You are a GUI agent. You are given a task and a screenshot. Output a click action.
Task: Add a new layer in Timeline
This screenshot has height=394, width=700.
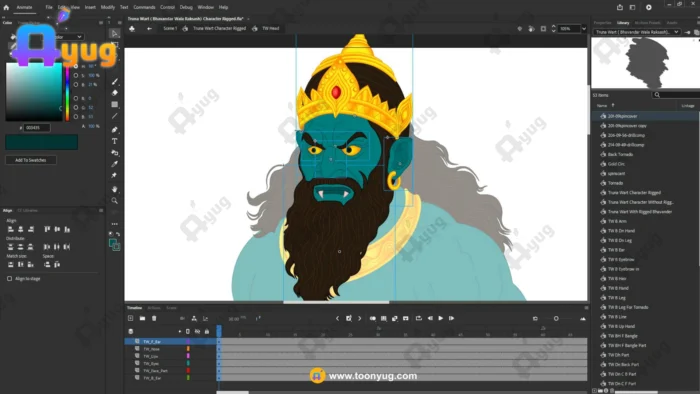[130, 318]
